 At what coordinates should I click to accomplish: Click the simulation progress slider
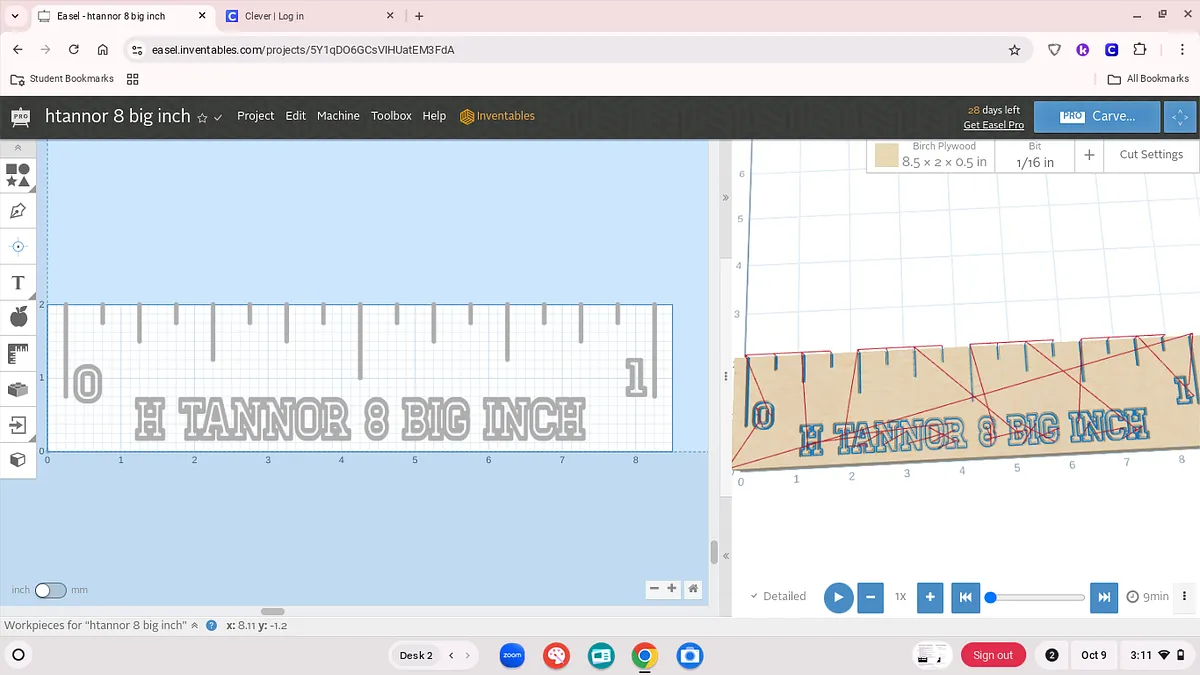click(1036, 597)
